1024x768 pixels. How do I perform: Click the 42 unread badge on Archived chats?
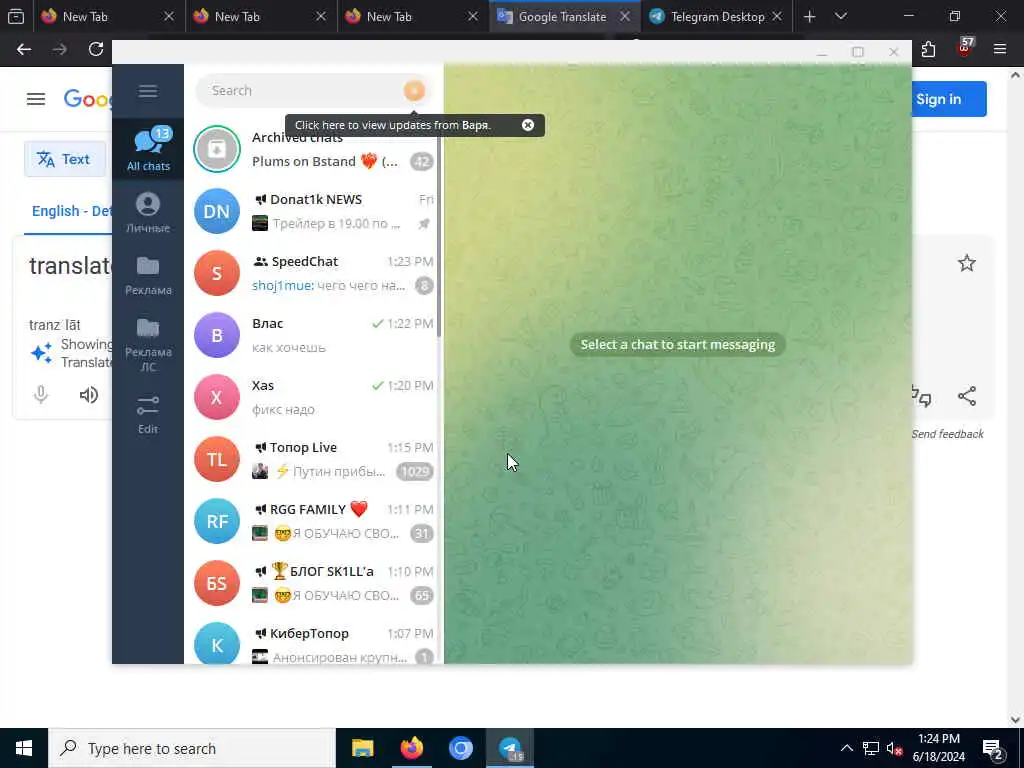[422, 161]
